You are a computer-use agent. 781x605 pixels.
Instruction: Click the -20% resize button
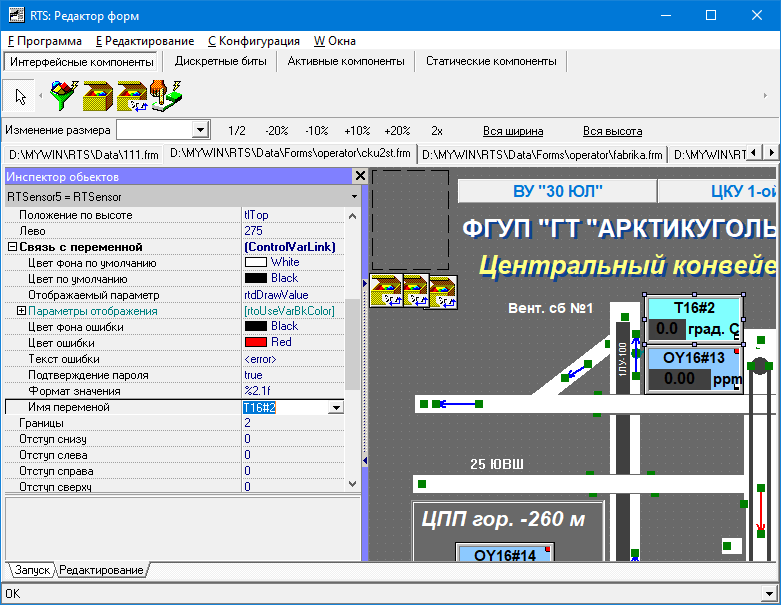pos(276,131)
